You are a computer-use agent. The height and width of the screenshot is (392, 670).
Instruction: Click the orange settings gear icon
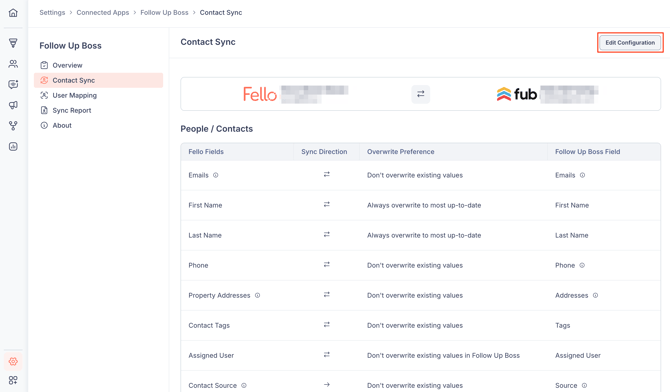click(13, 361)
